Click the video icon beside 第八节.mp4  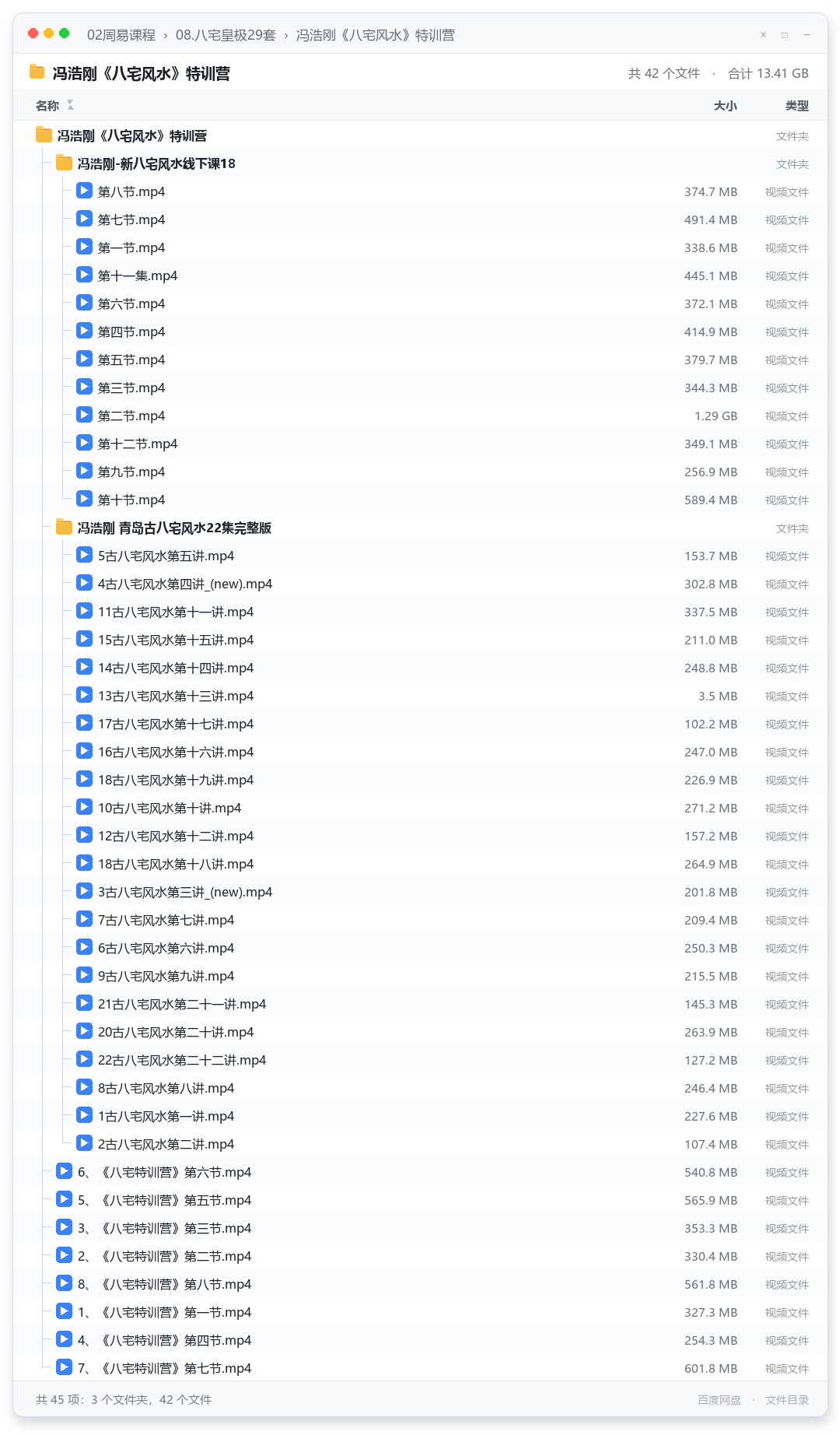click(85, 191)
